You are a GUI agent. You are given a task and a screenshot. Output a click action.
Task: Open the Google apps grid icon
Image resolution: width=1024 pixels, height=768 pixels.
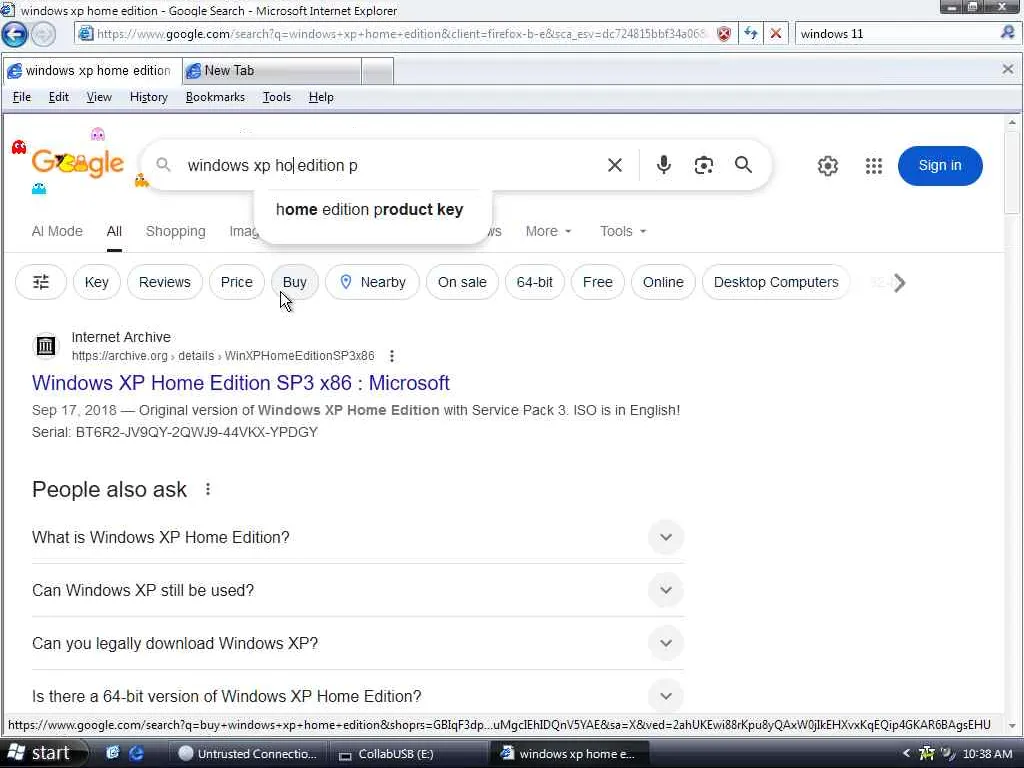(874, 166)
